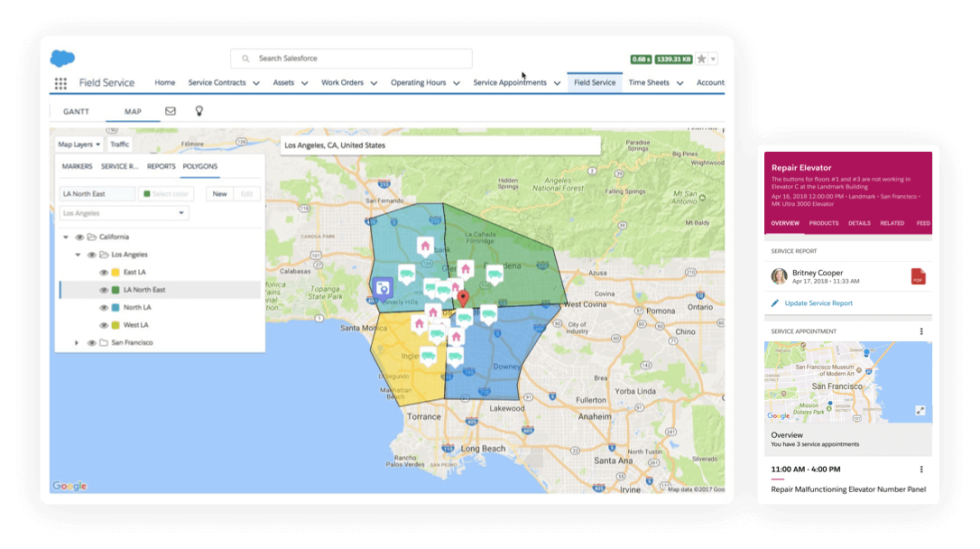Open the app launcher grid icon

click(61, 83)
